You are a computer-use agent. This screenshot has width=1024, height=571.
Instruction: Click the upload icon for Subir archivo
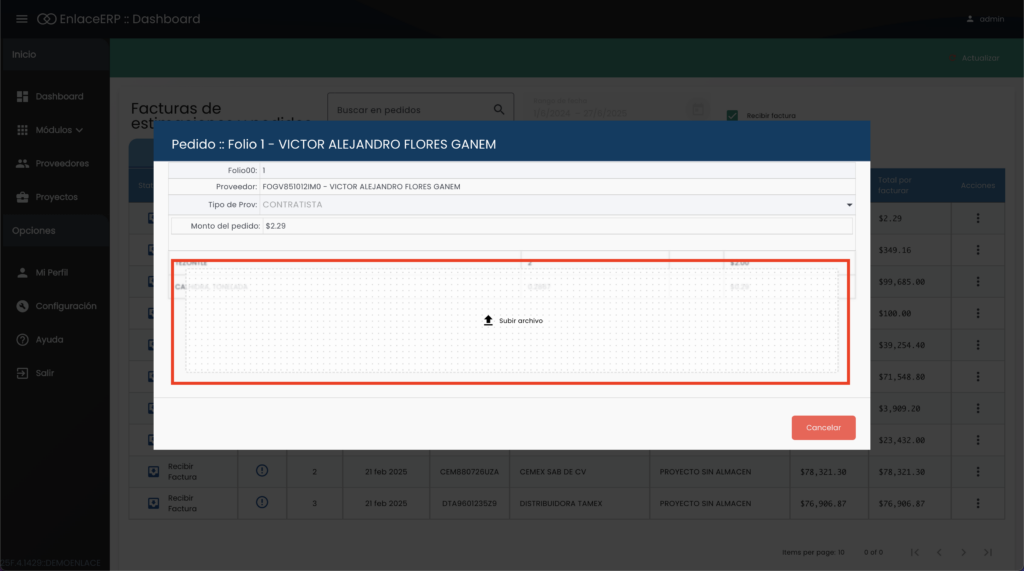tap(488, 321)
